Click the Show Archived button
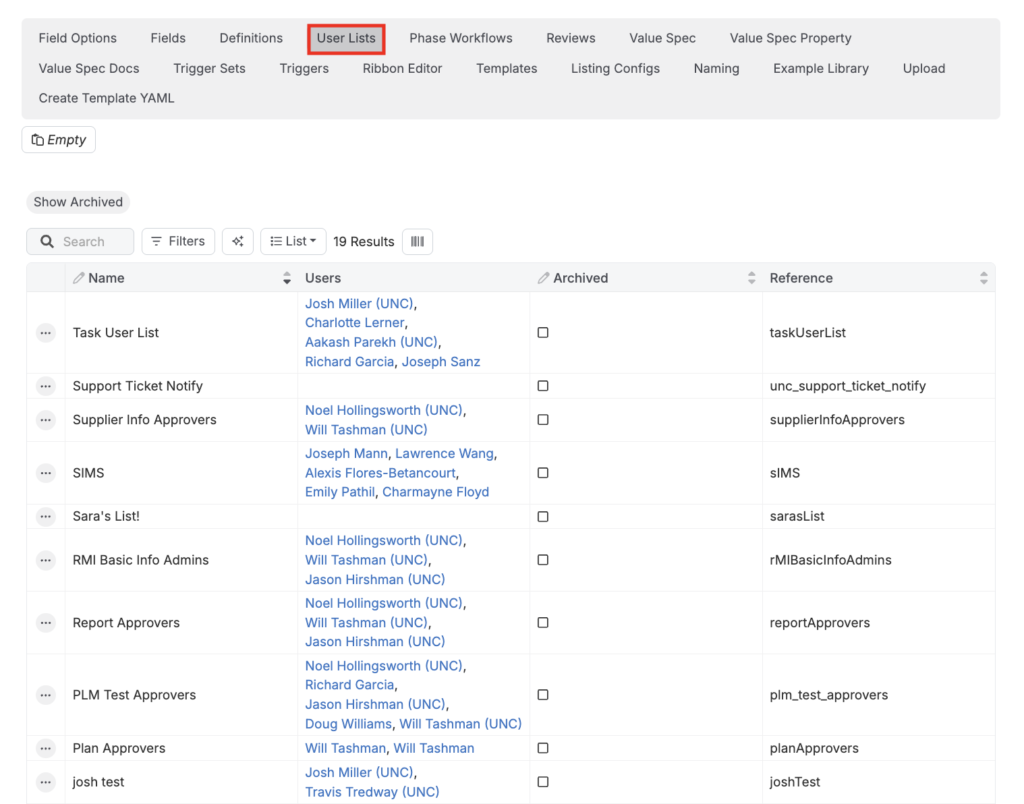 click(x=78, y=202)
